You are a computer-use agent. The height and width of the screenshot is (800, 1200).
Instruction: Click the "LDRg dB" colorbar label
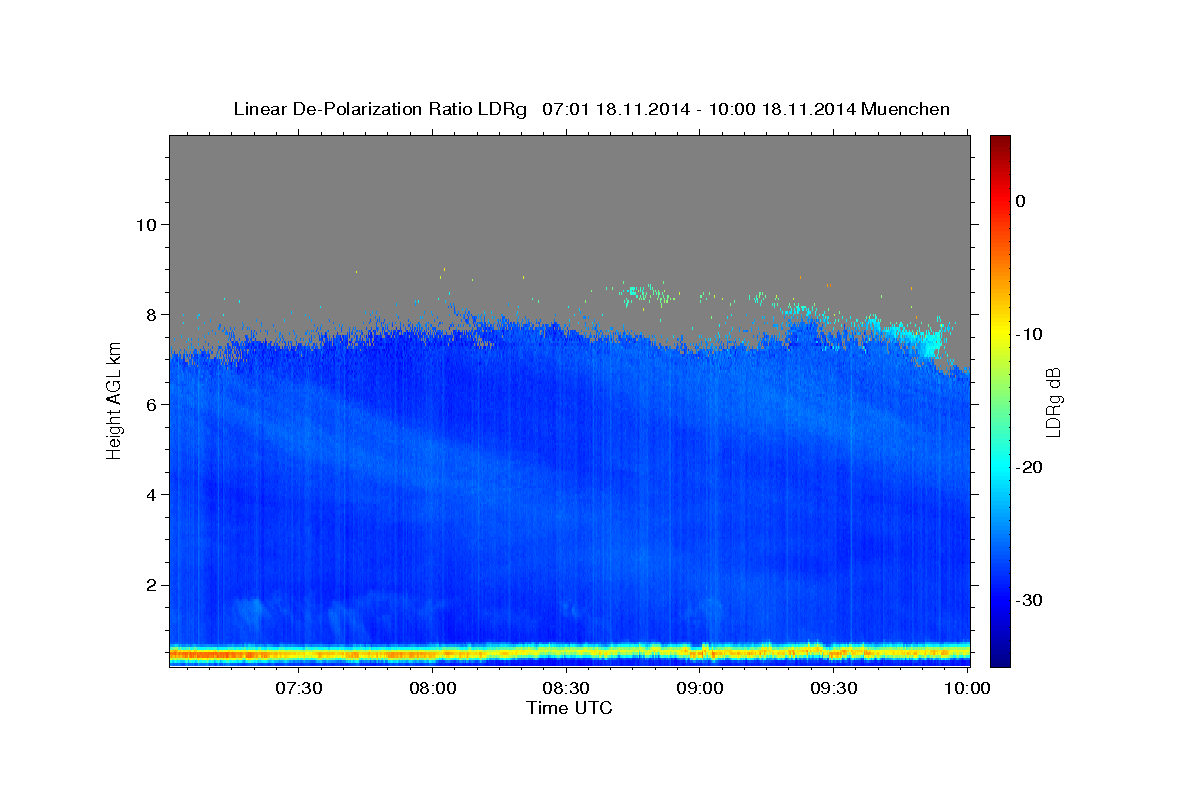click(1052, 402)
